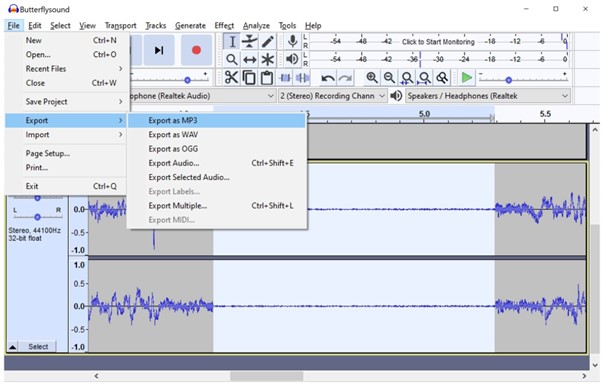Expand the Recent Files submenu

click(67, 69)
